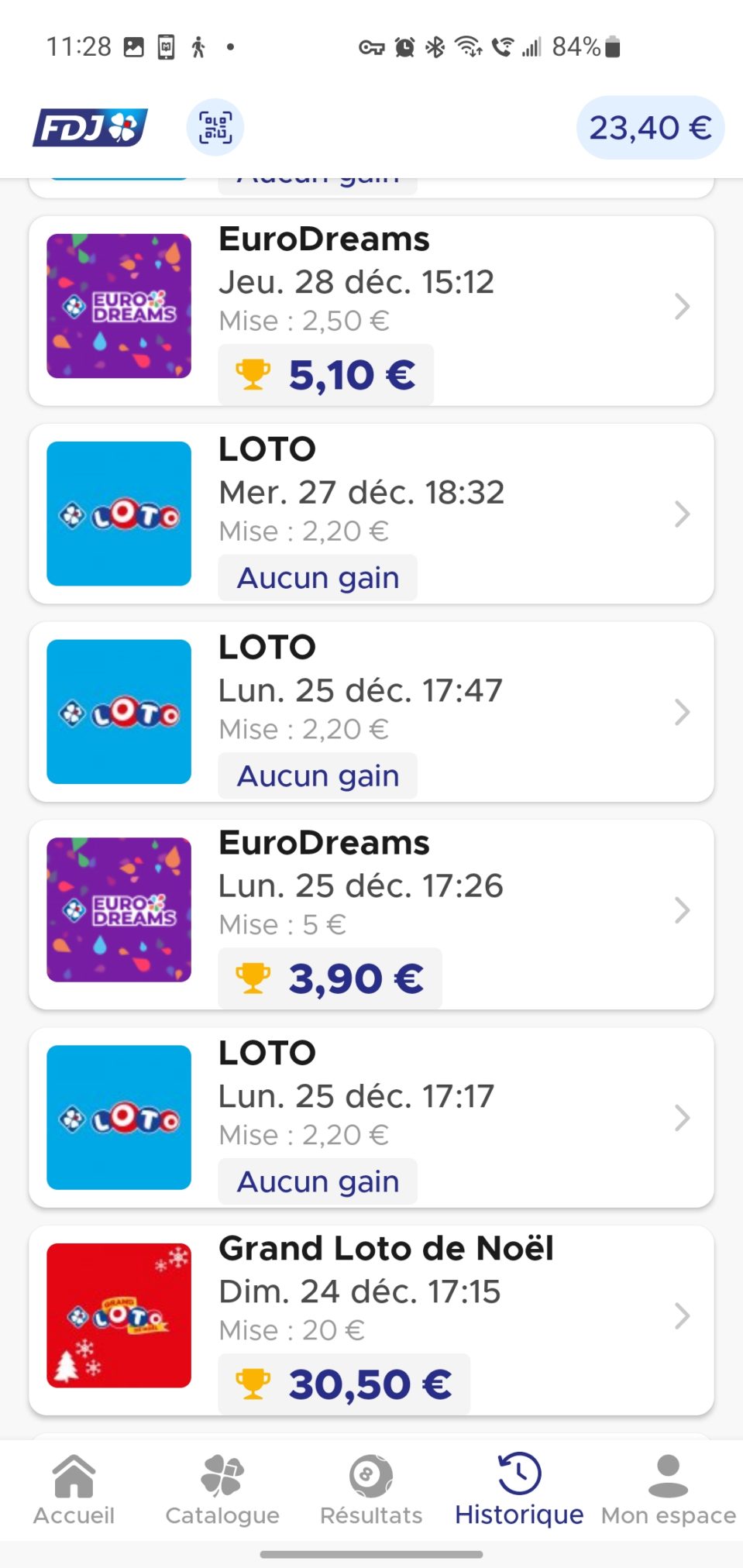Open the 23,40 € balance
This screenshot has width=743, height=1568.
coord(650,128)
